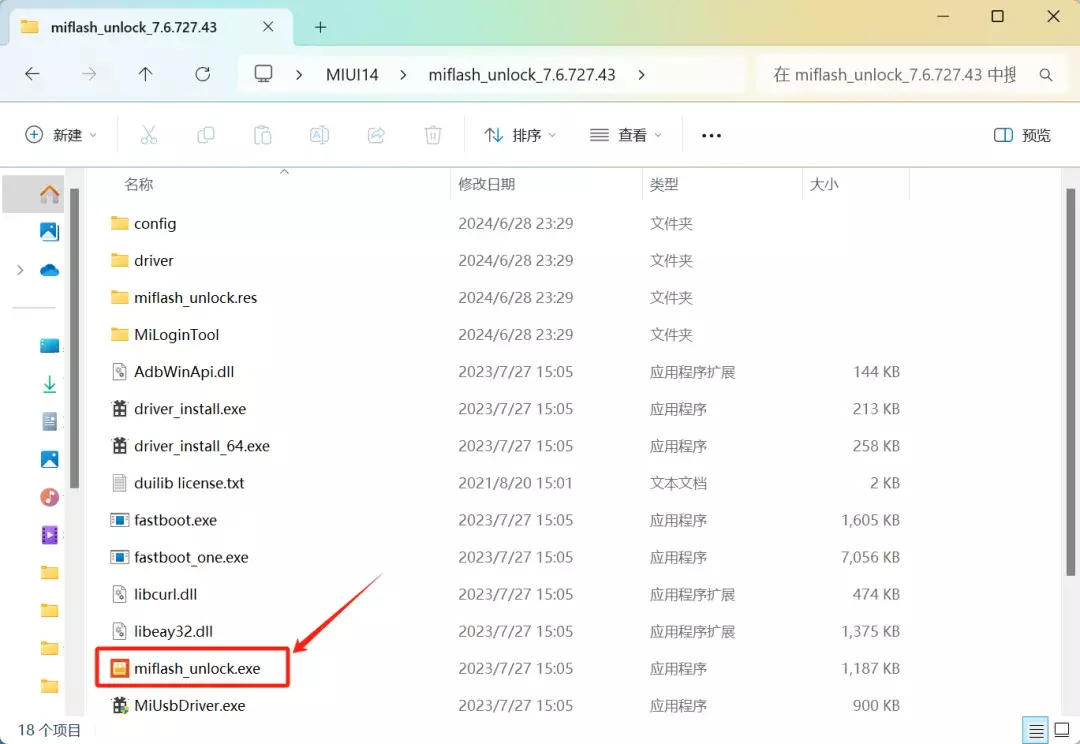The image size is (1080, 744).
Task: Open the more options ellipsis menu
Action: tap(712, 136)
